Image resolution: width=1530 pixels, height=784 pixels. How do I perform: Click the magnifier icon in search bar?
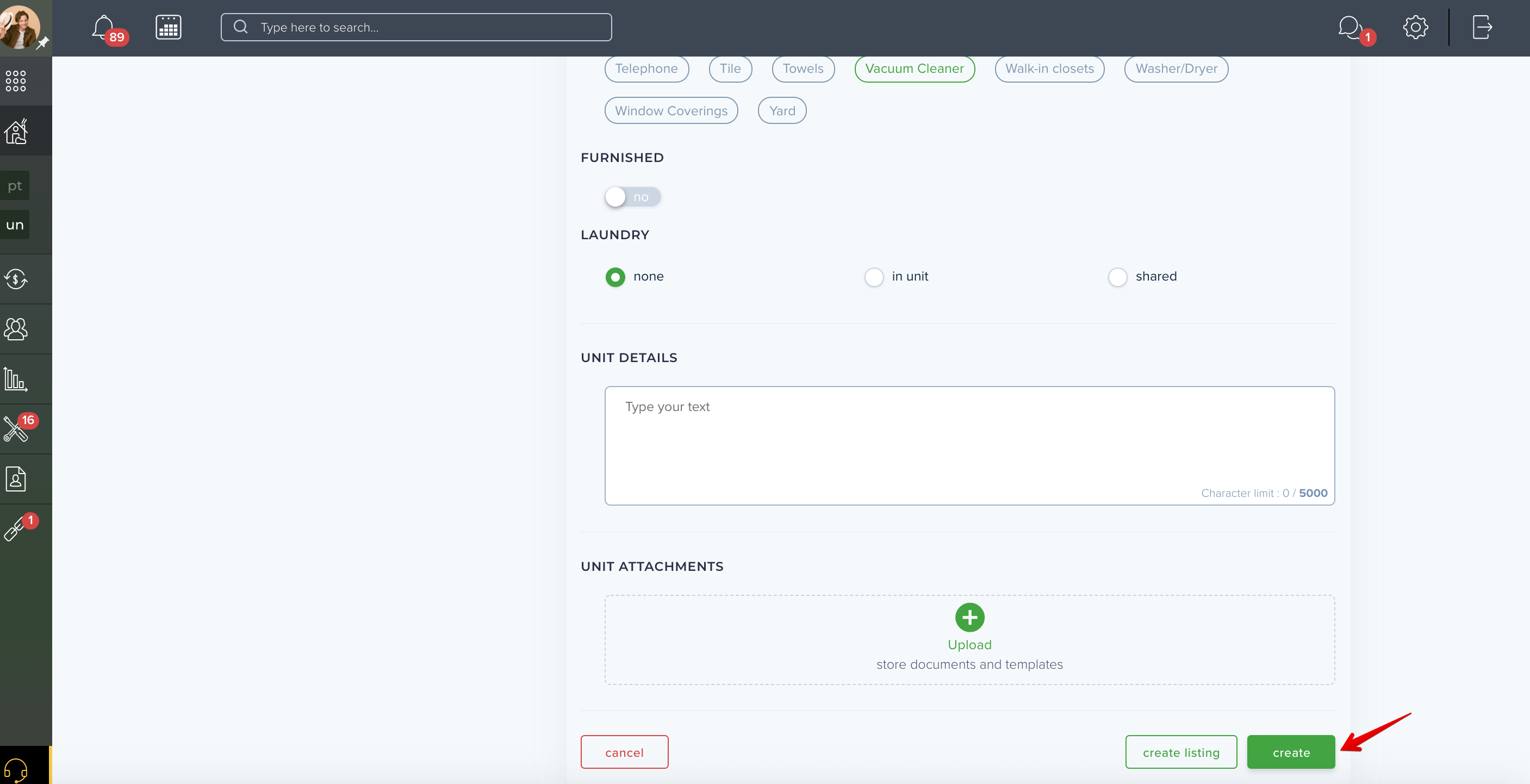[x=240, y=27]
